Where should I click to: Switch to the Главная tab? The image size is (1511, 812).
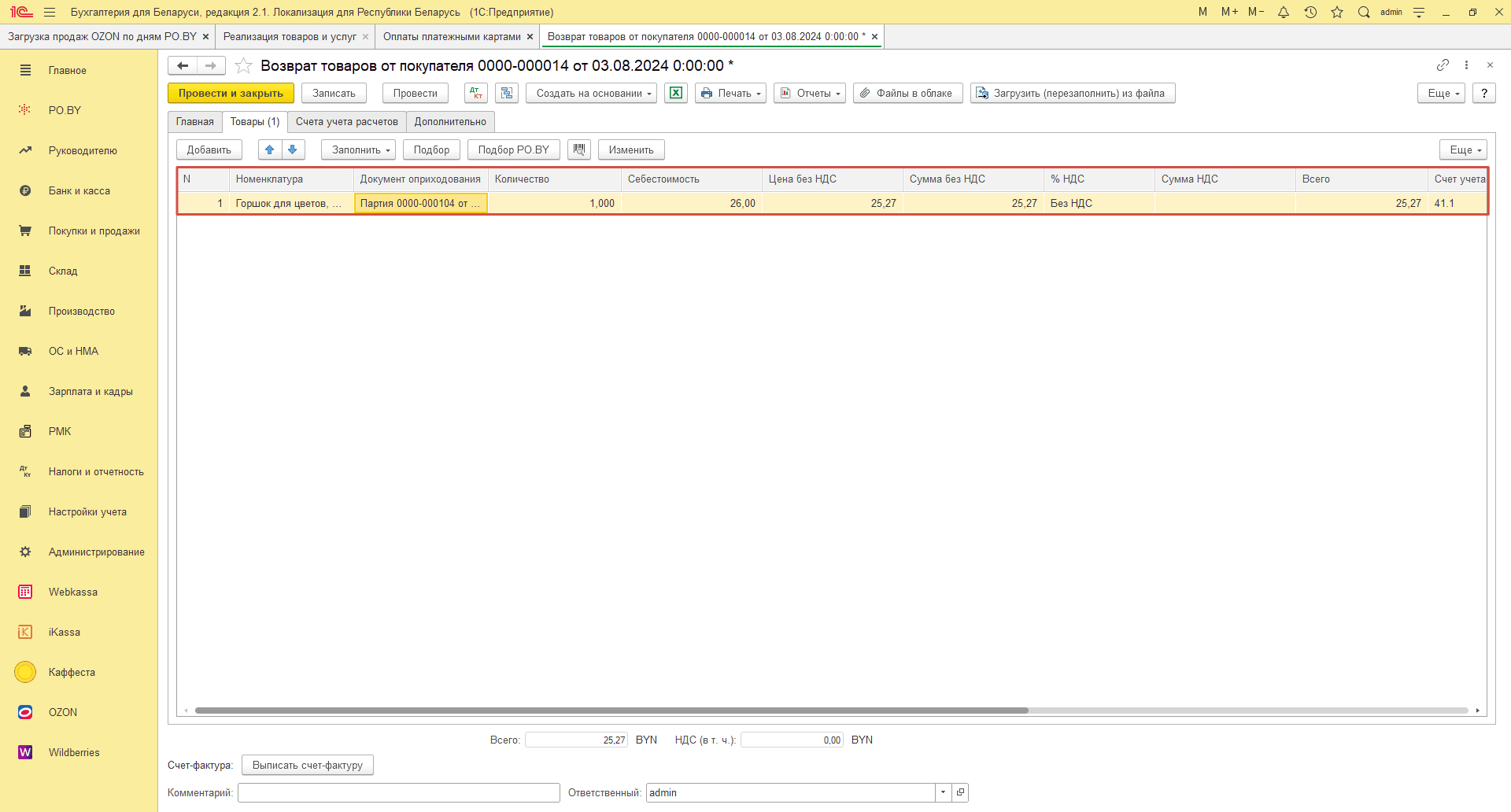(x=194, y=121)
